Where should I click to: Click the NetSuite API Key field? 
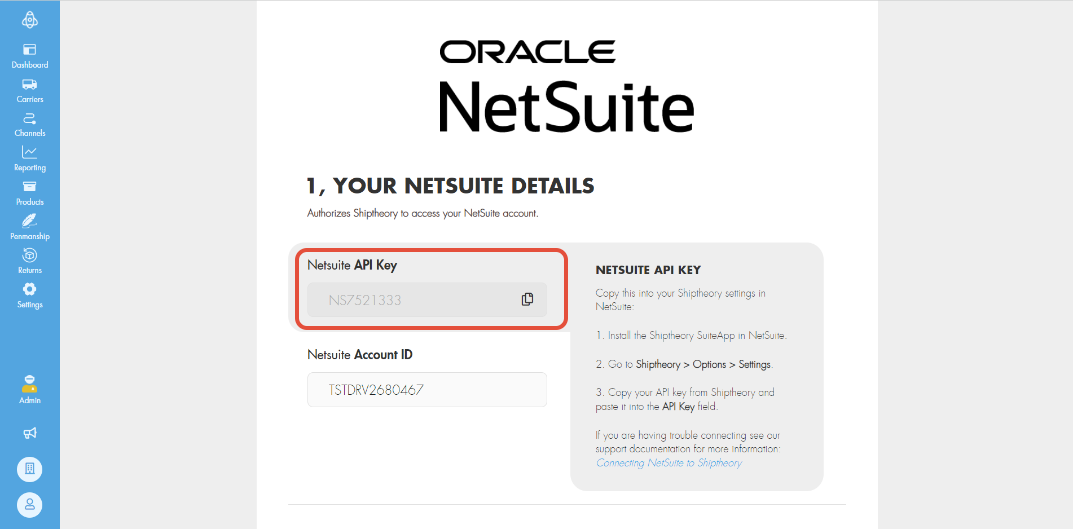click(410, 299)
